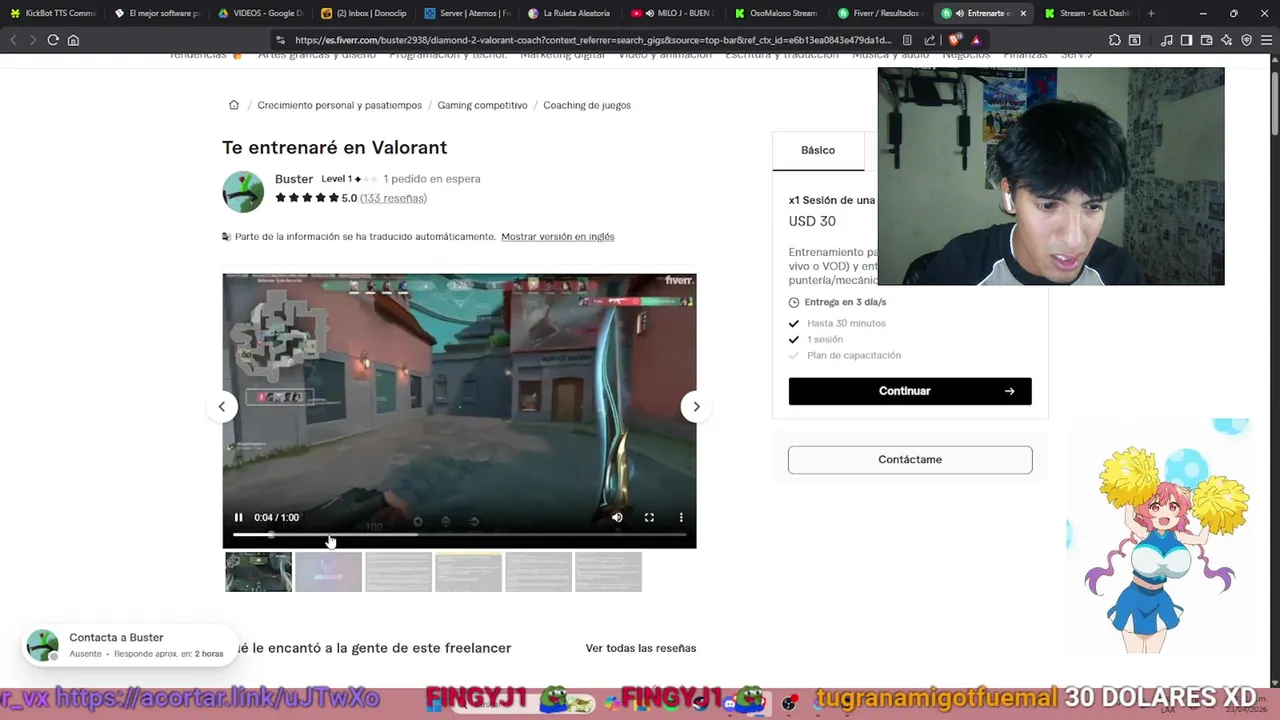This screenshot has width=1280, height=720.
Task: Open Brave Shields lion icon
Action: tap(954, 40)
